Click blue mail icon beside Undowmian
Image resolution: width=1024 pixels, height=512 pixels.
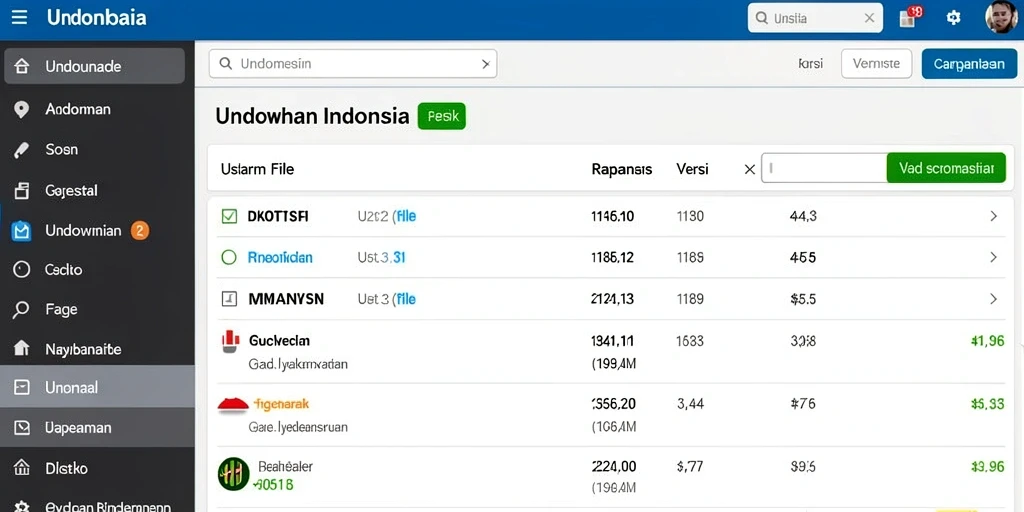22,231
